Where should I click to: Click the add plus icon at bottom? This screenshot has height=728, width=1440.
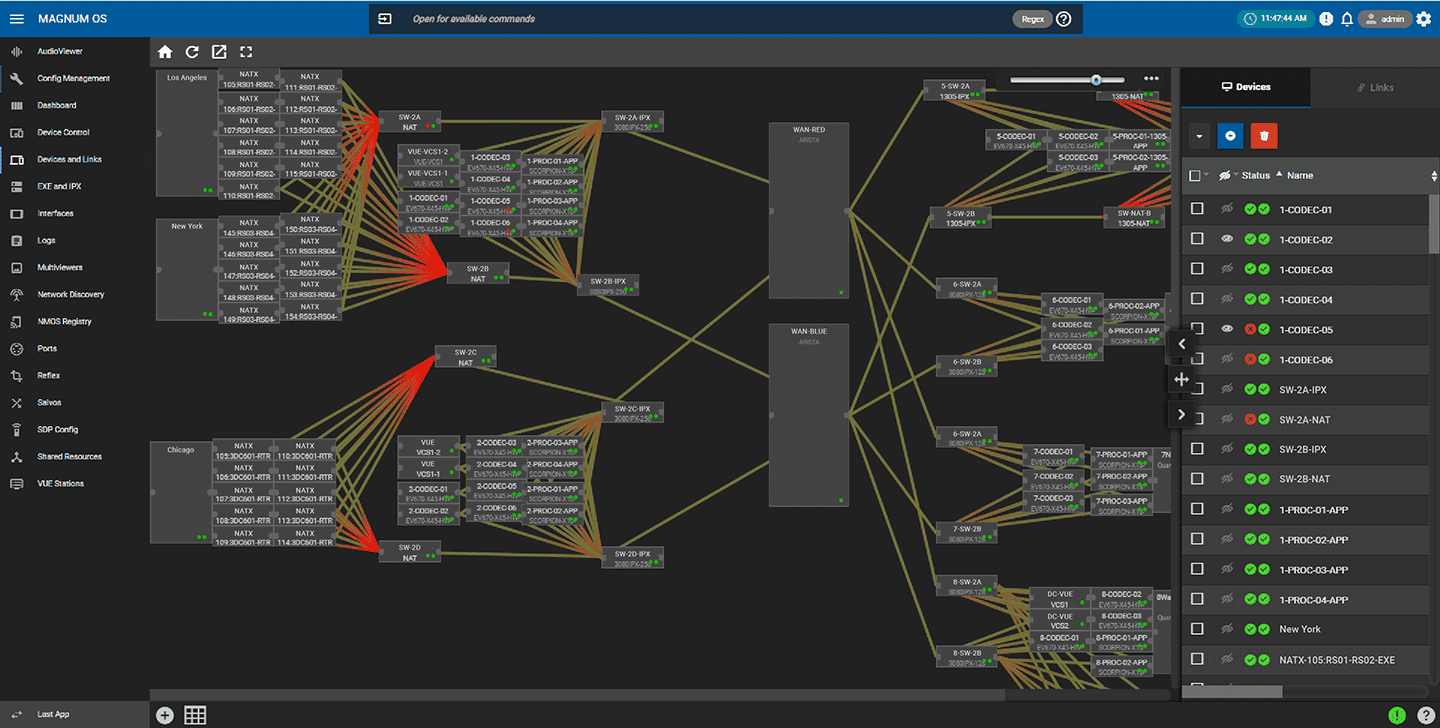[165, 715]
